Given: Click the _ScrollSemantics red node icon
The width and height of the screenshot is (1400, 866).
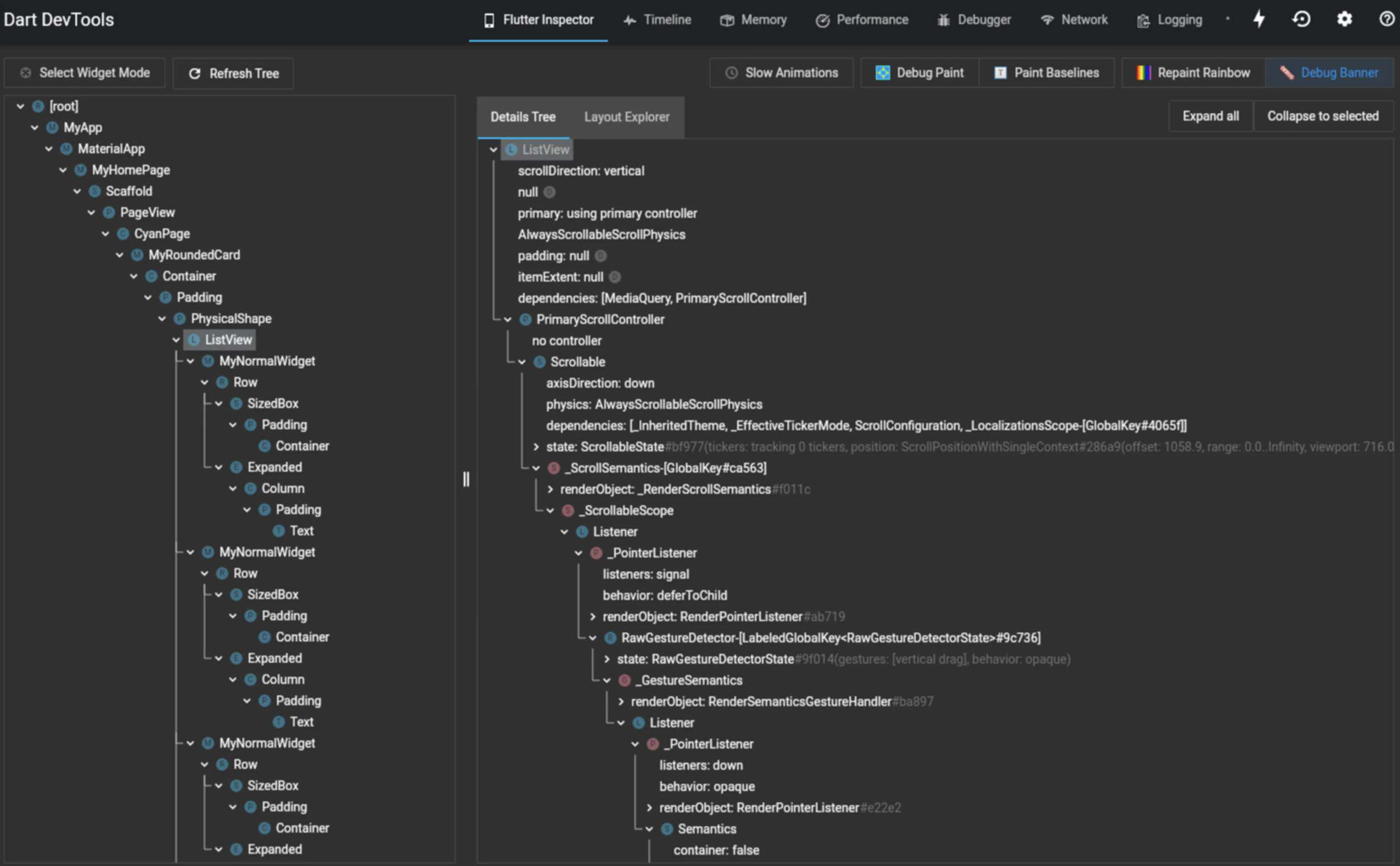Looking at the screenshot, I should coord(553,467).
